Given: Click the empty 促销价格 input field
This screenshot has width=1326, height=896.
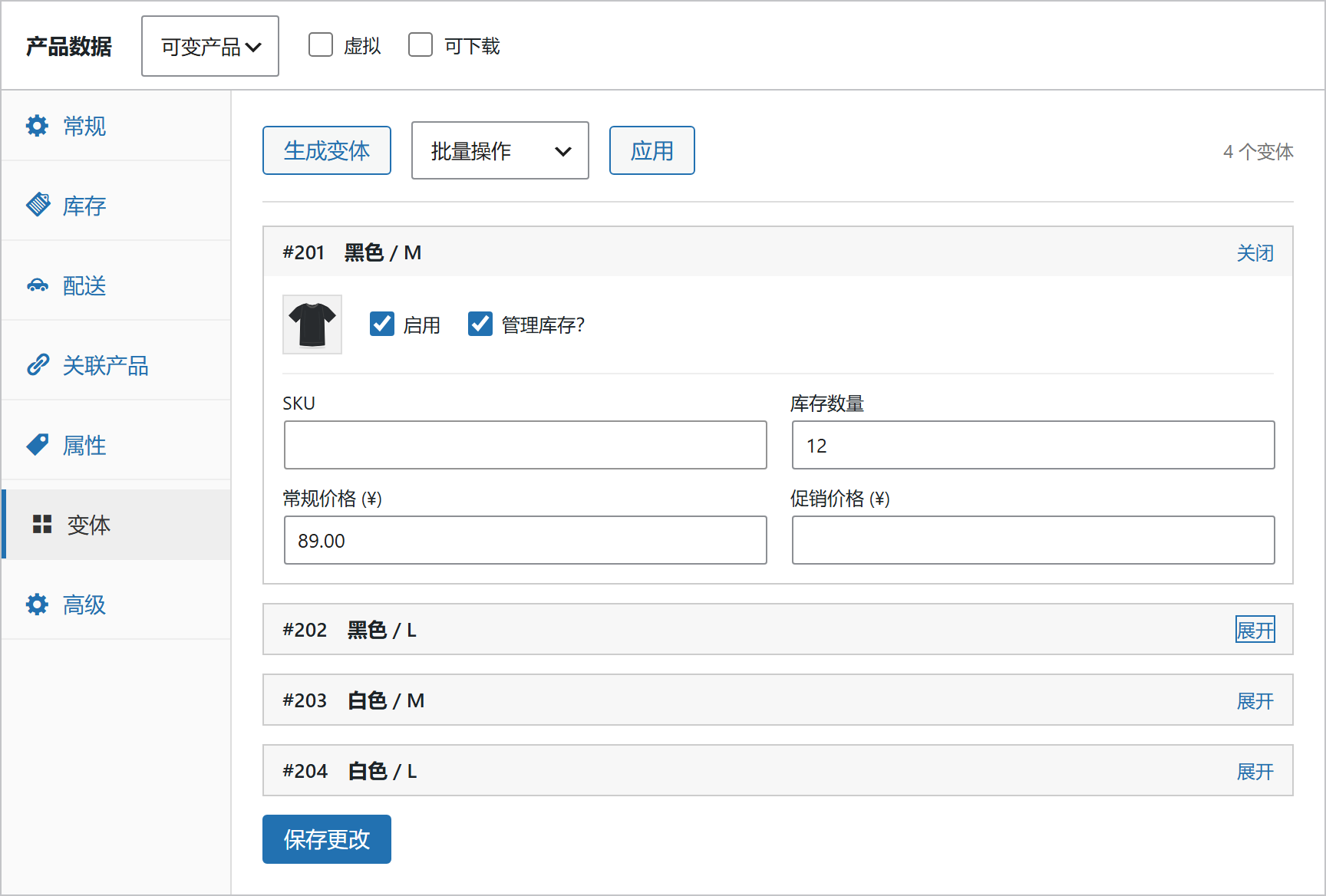Looking at the screenshot, I should click(1034, 540).
